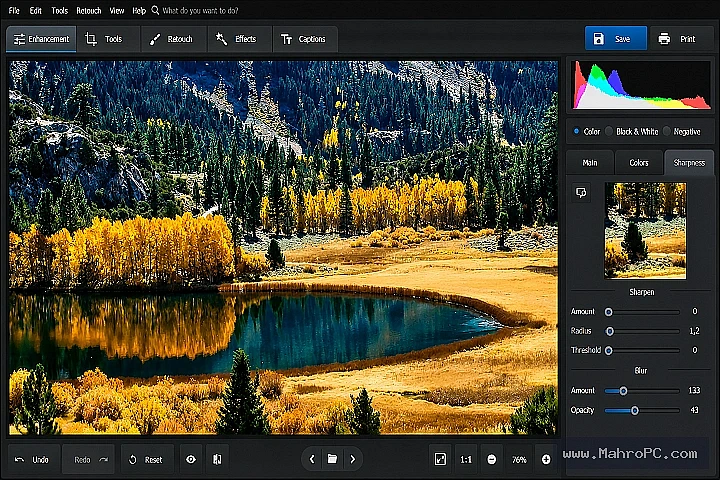Go to previous photo with left arrow
The height and width of the screenshot is (480, 720).
point(312,459)
